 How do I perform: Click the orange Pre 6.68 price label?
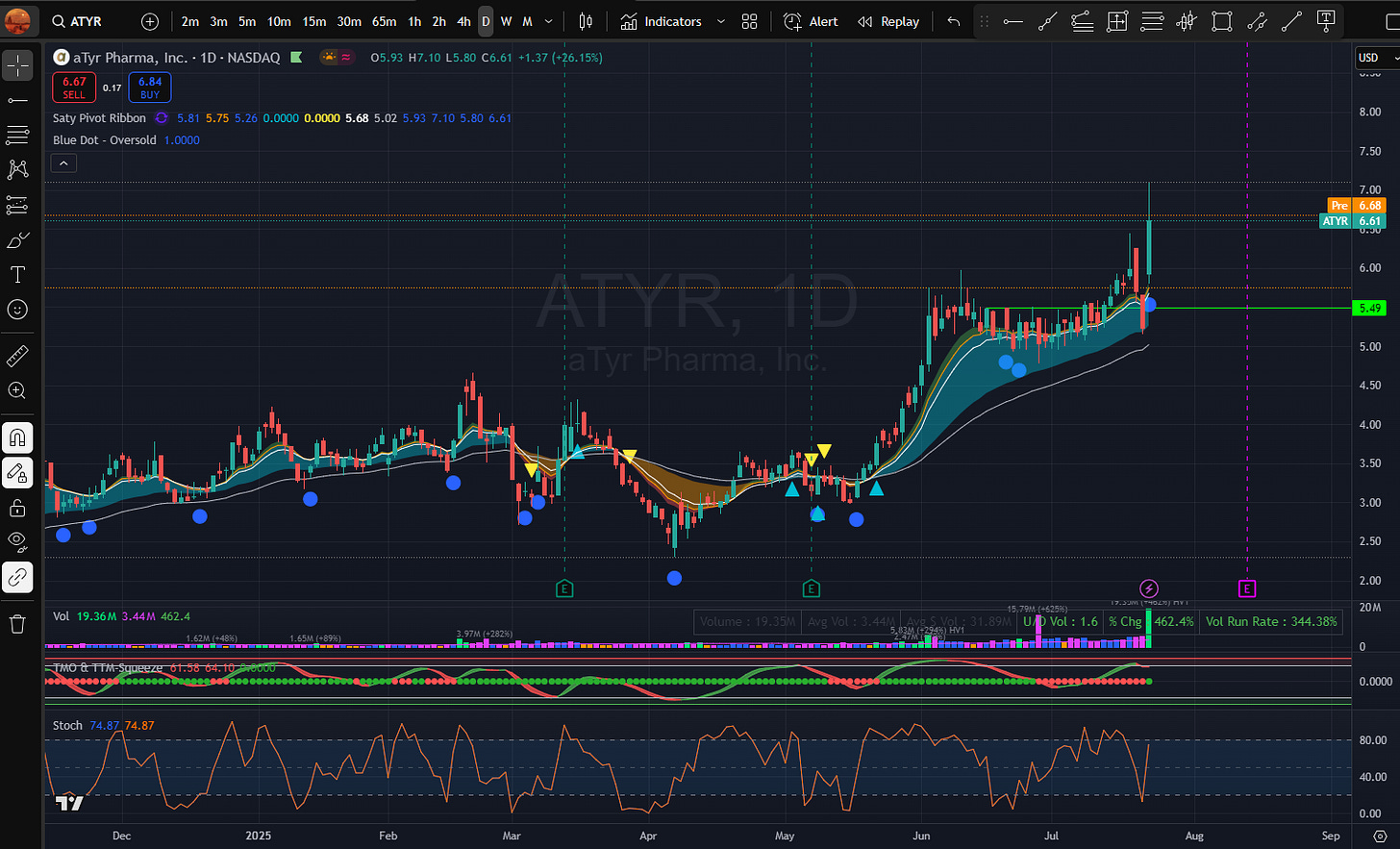(x=1357, y=205)
